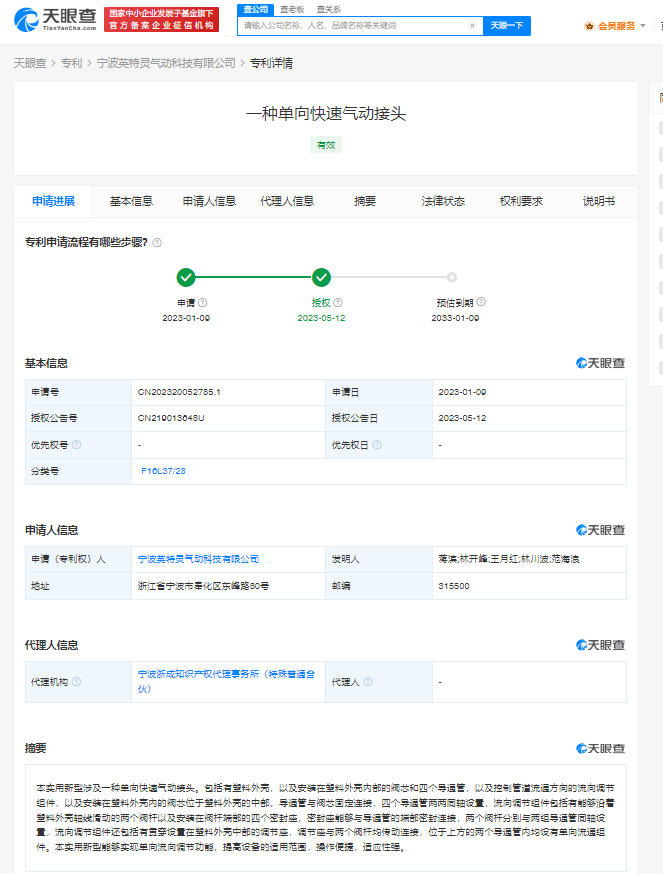Open the F16L37/28 classification link
Image resolution: width=663 pixels, height=874 pixels.
163,470
